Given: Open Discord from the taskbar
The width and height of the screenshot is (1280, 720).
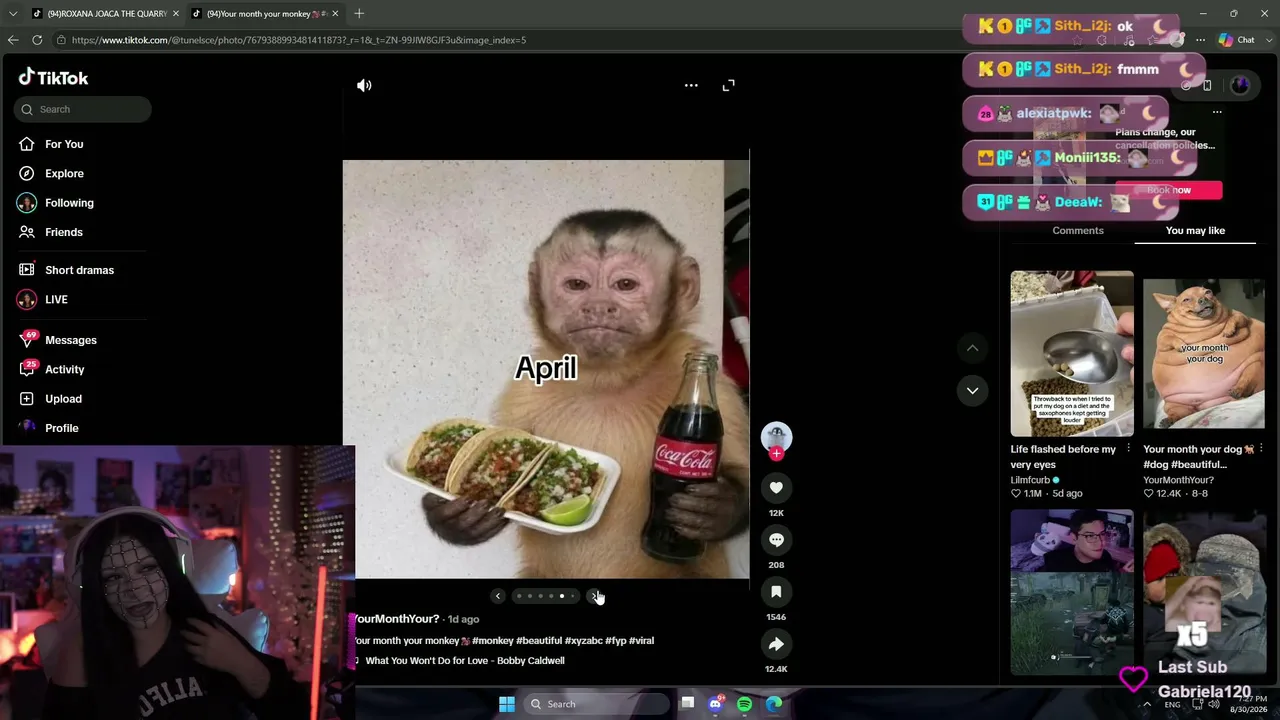Looking at the screenshot, I should pos(715,704).
